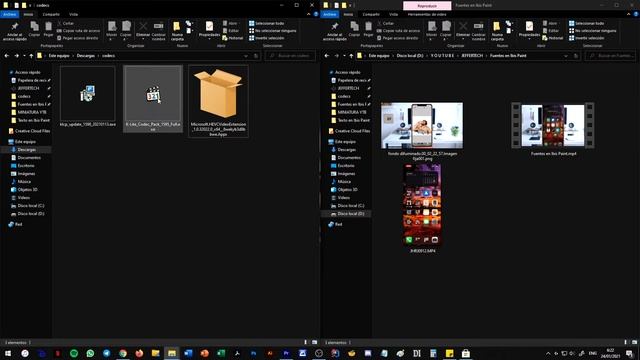Open Mover a dropdown in codecs window
The height and width of the screenshot is (360, 640).
(112, 31)
